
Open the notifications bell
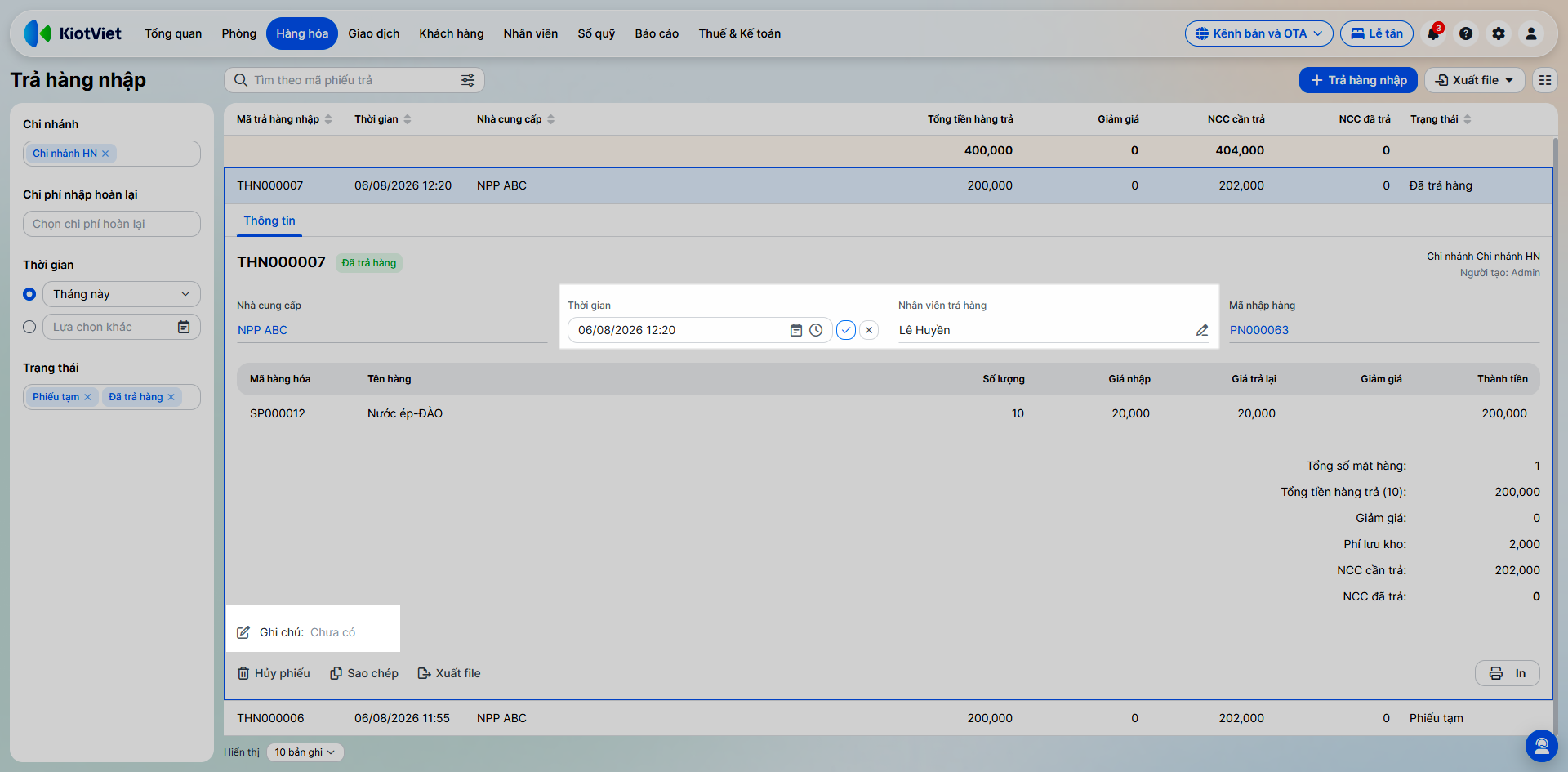[x=1433, y=33]
